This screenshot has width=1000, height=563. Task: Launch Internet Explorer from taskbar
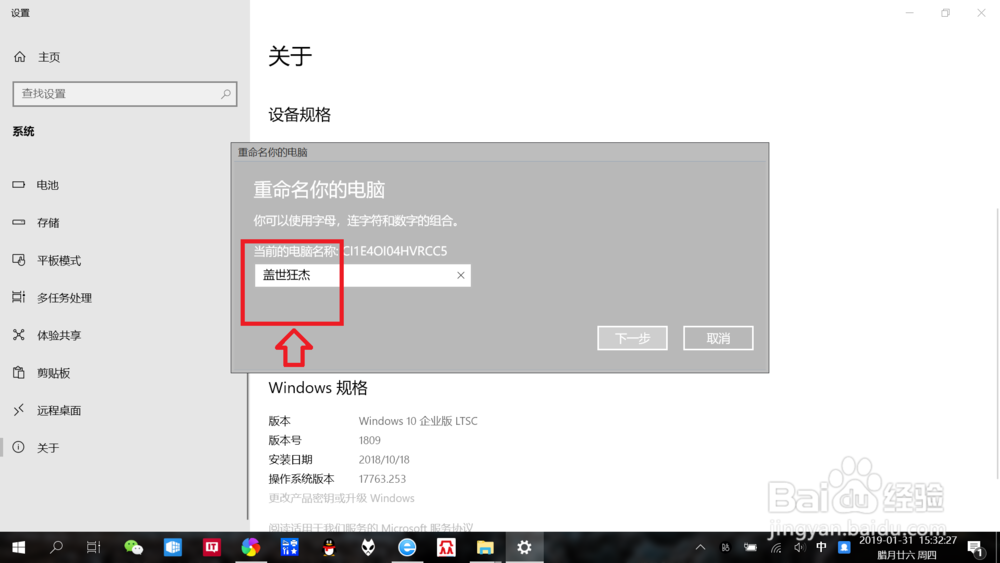(407, 547)
